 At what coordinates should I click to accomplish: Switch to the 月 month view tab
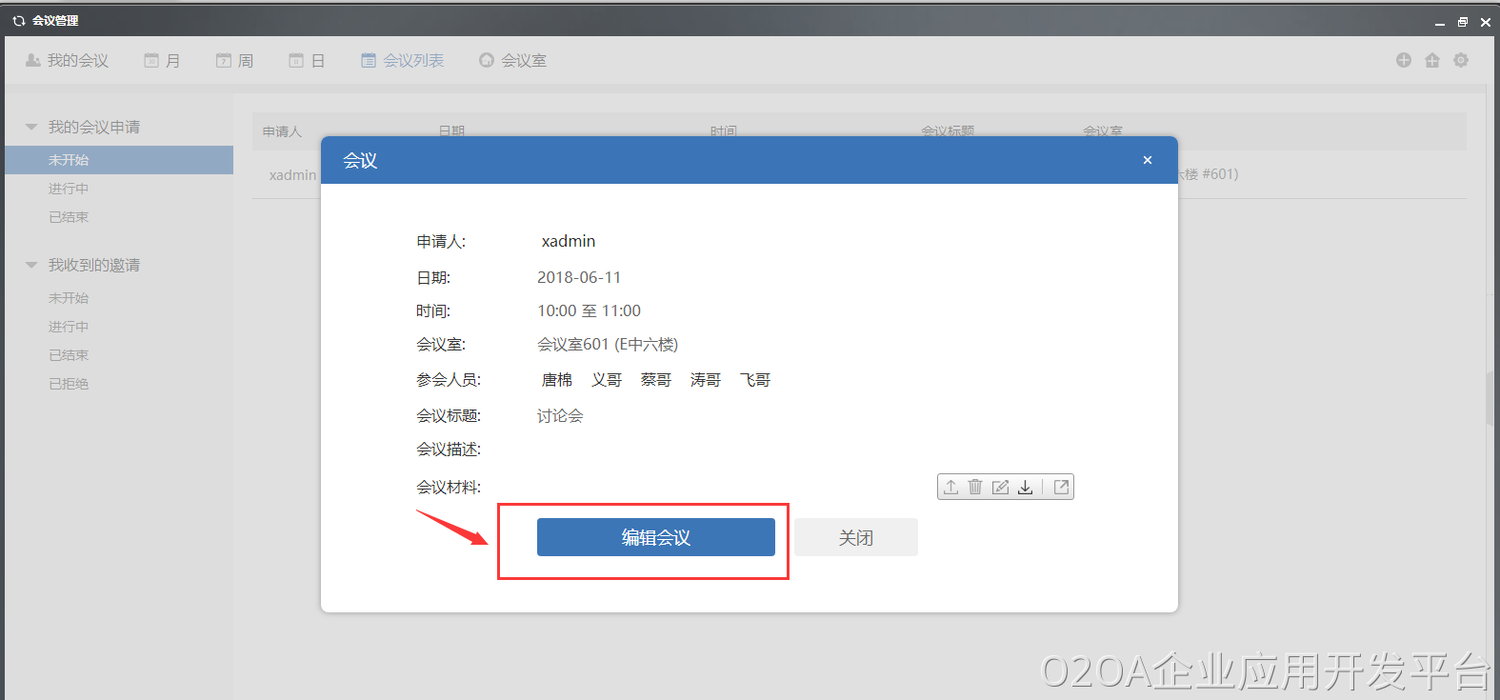(162, 61)
